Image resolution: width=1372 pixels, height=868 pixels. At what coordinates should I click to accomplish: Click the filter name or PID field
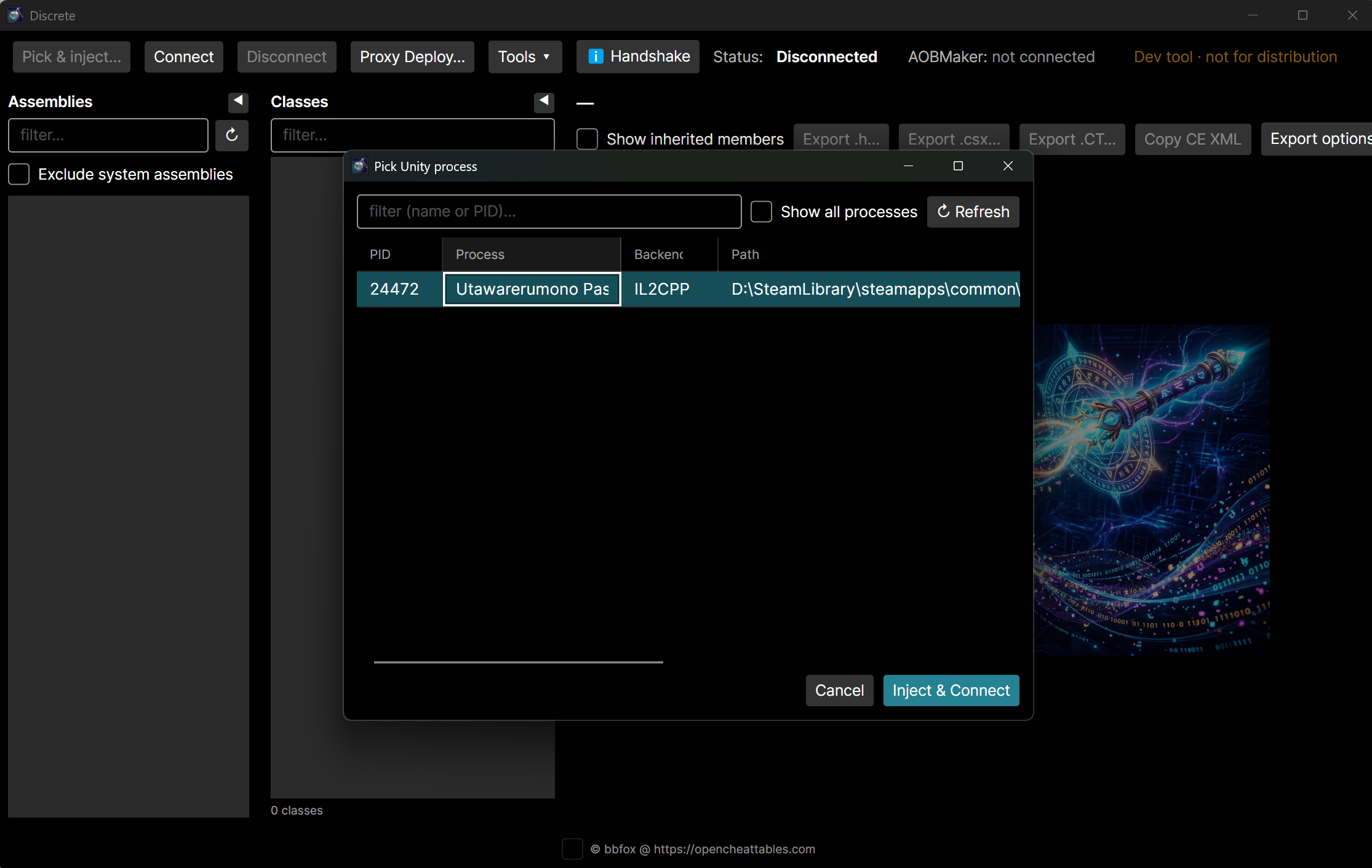(x=549, y=212)
